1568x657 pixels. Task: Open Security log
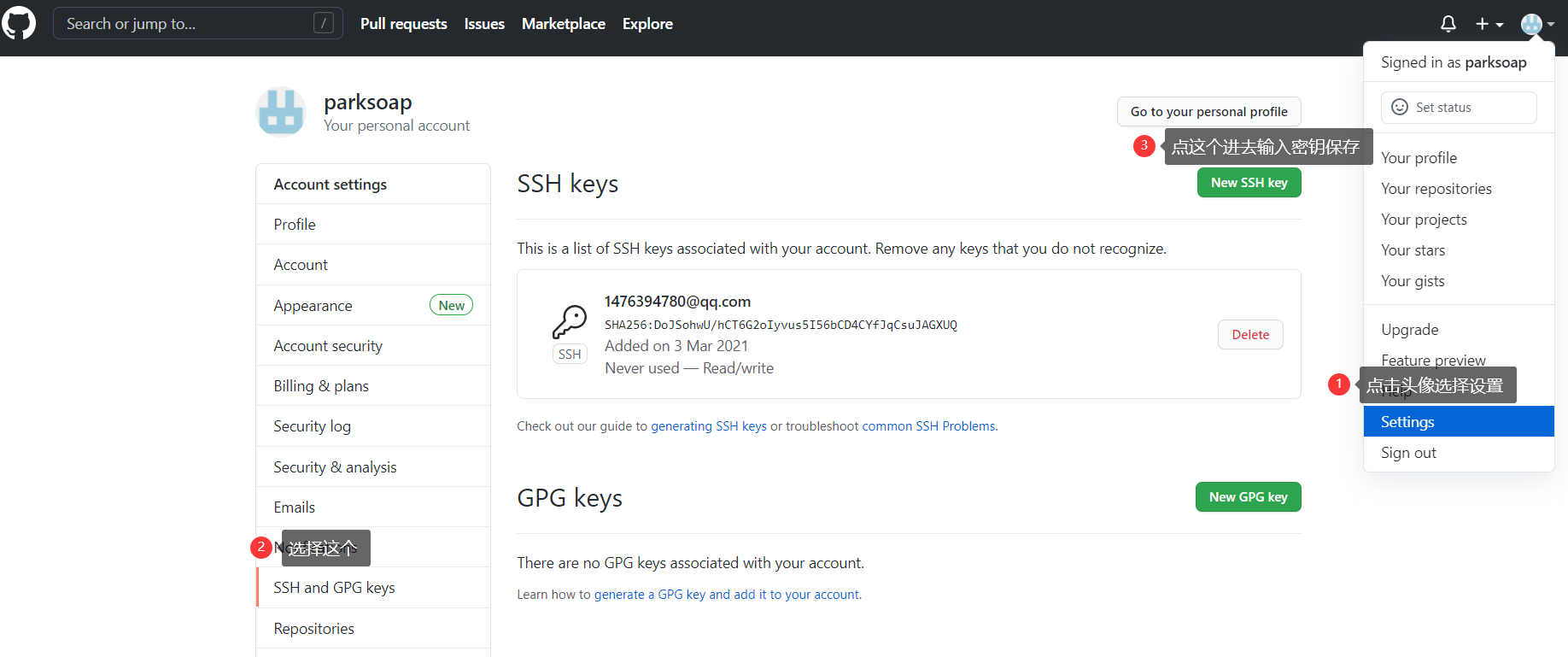(x=373, y=426)
